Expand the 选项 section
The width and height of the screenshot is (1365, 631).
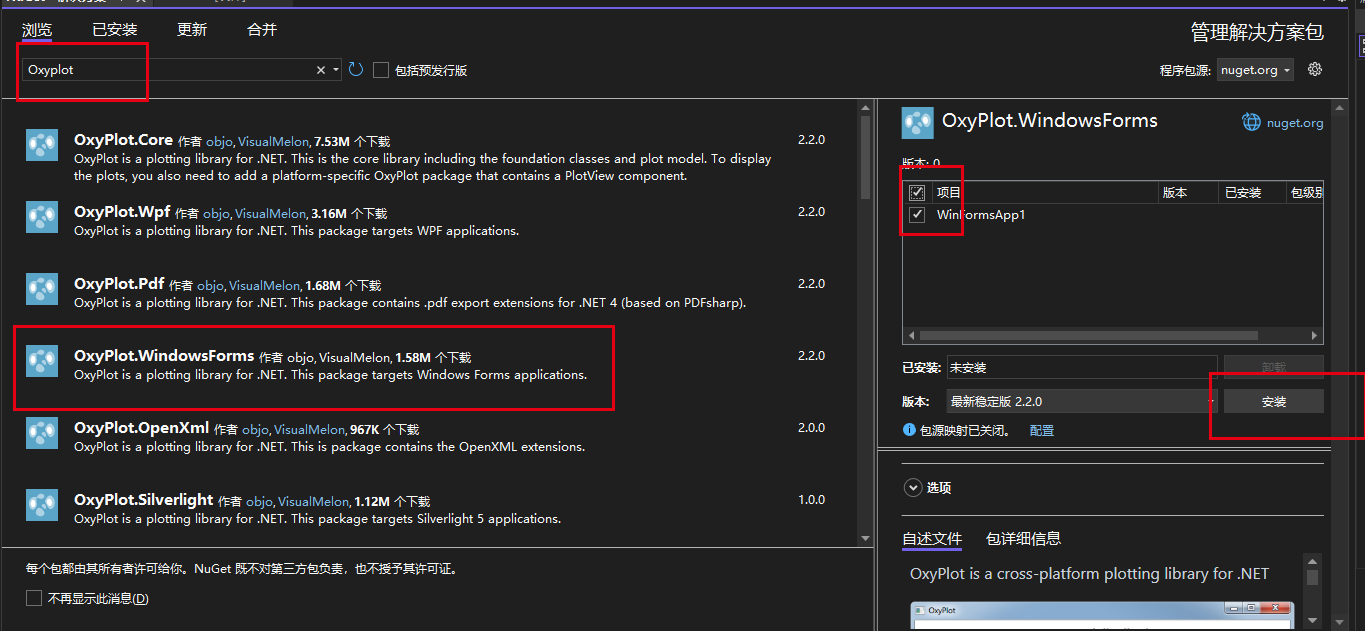pos(912,488)
